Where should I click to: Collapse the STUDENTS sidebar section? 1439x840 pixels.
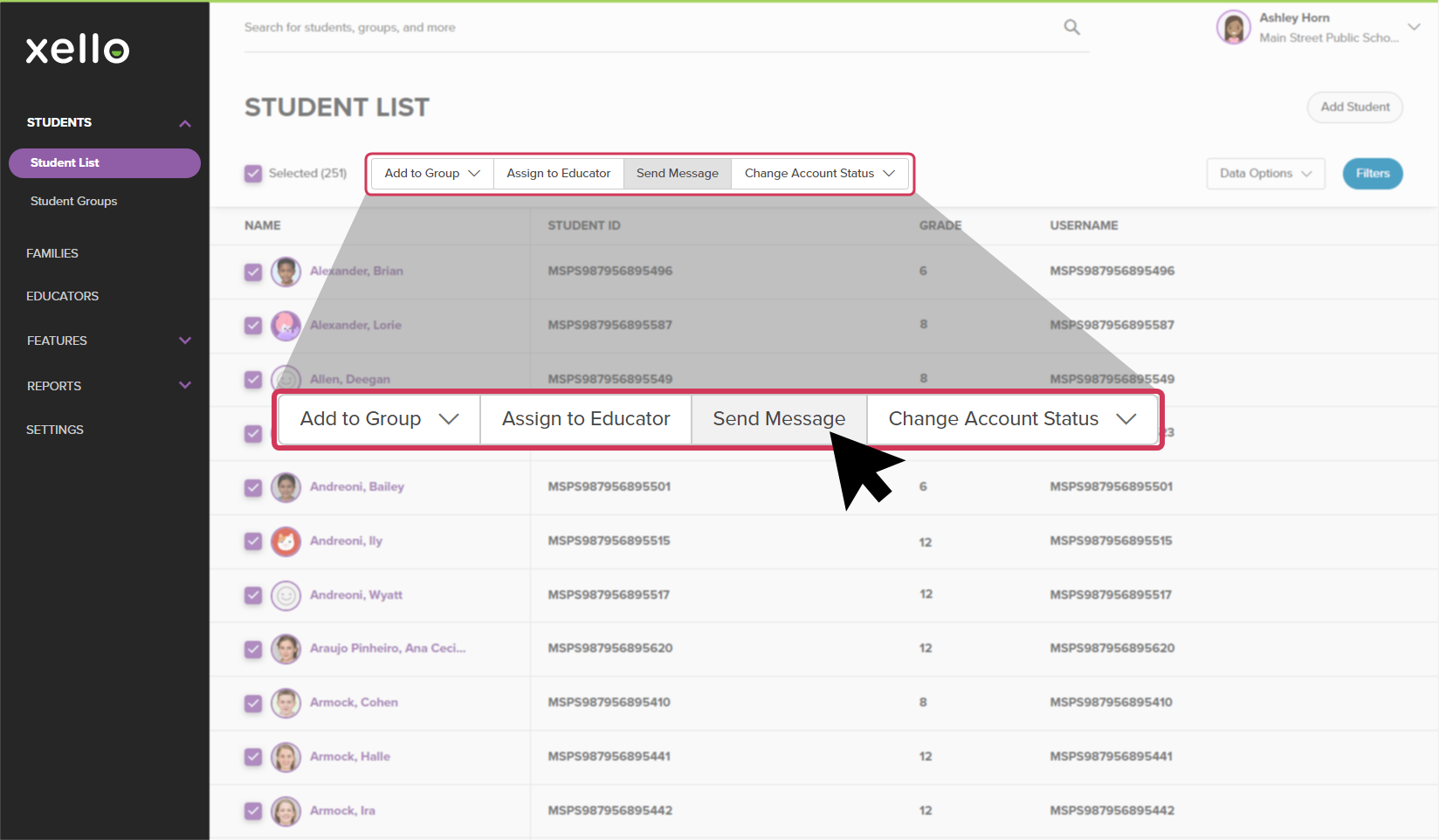[x=185, y=123]
